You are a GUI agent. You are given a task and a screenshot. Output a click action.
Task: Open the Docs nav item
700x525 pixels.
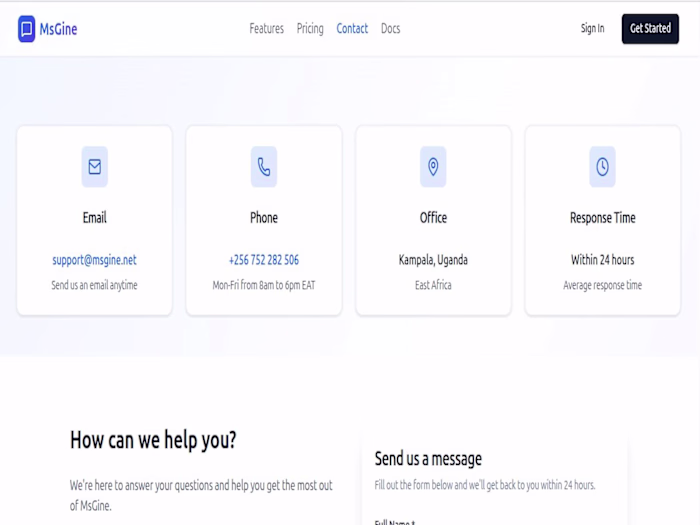391,29
